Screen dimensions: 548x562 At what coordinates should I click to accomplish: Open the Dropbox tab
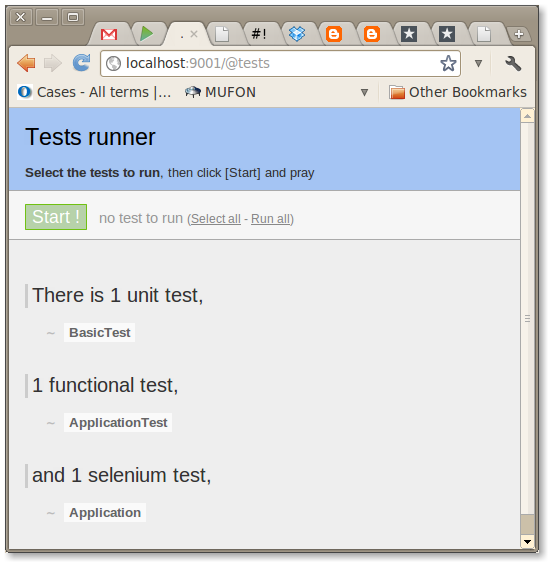297,34
